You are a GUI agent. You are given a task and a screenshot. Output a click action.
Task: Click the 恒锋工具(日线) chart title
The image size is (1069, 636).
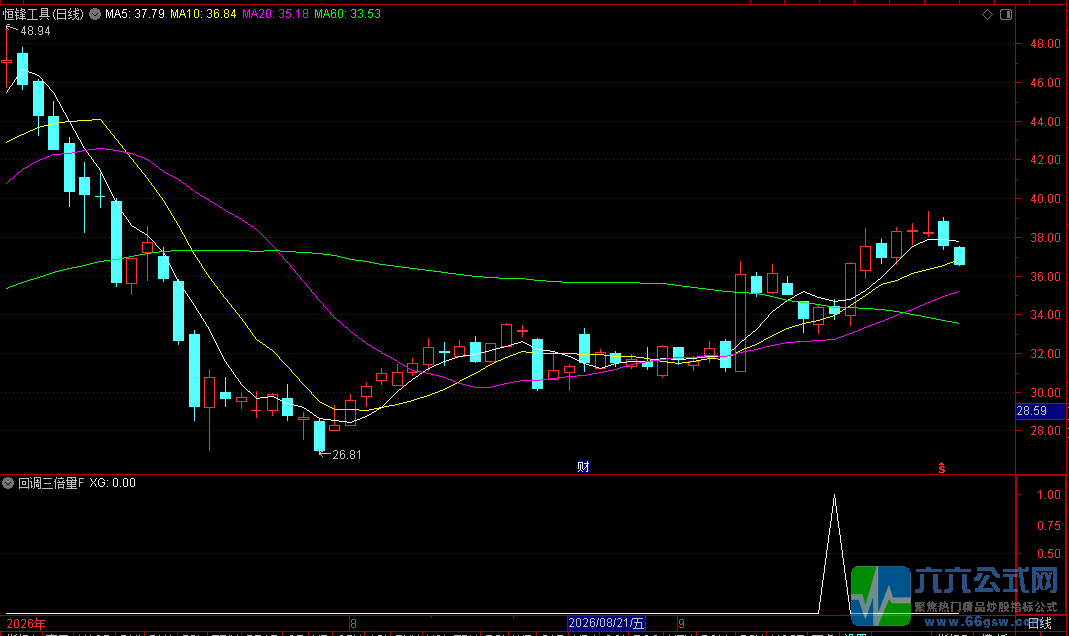click(44, 14)
